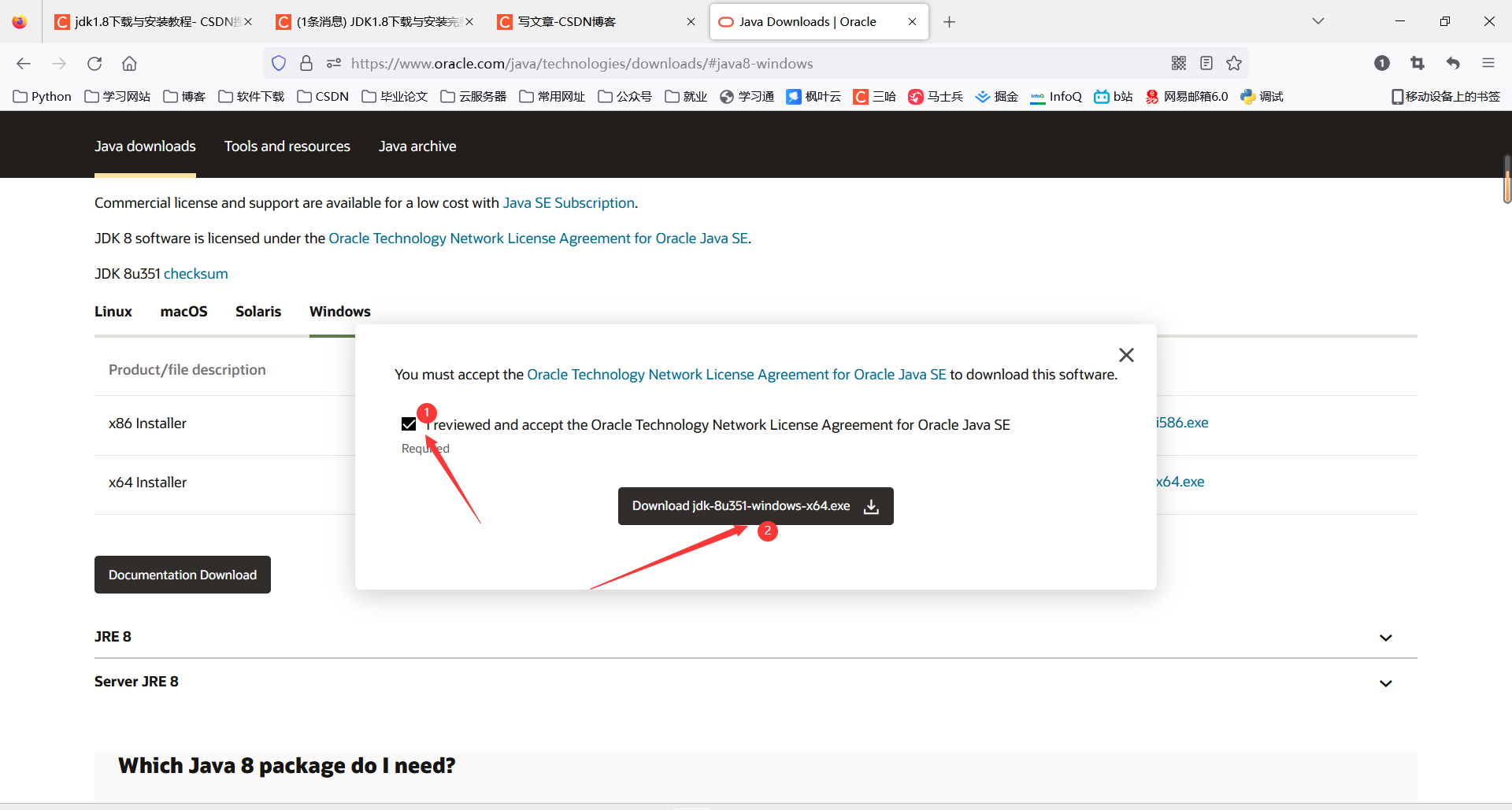Open 毕业论文 bookmarks folder
This screenshot has height=810, width=1512.
click(395, 97)
